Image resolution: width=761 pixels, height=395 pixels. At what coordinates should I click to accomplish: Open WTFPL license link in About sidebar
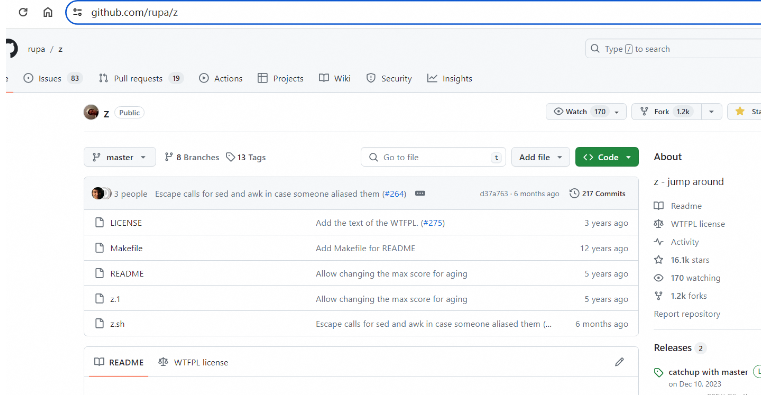coord(690,224)
